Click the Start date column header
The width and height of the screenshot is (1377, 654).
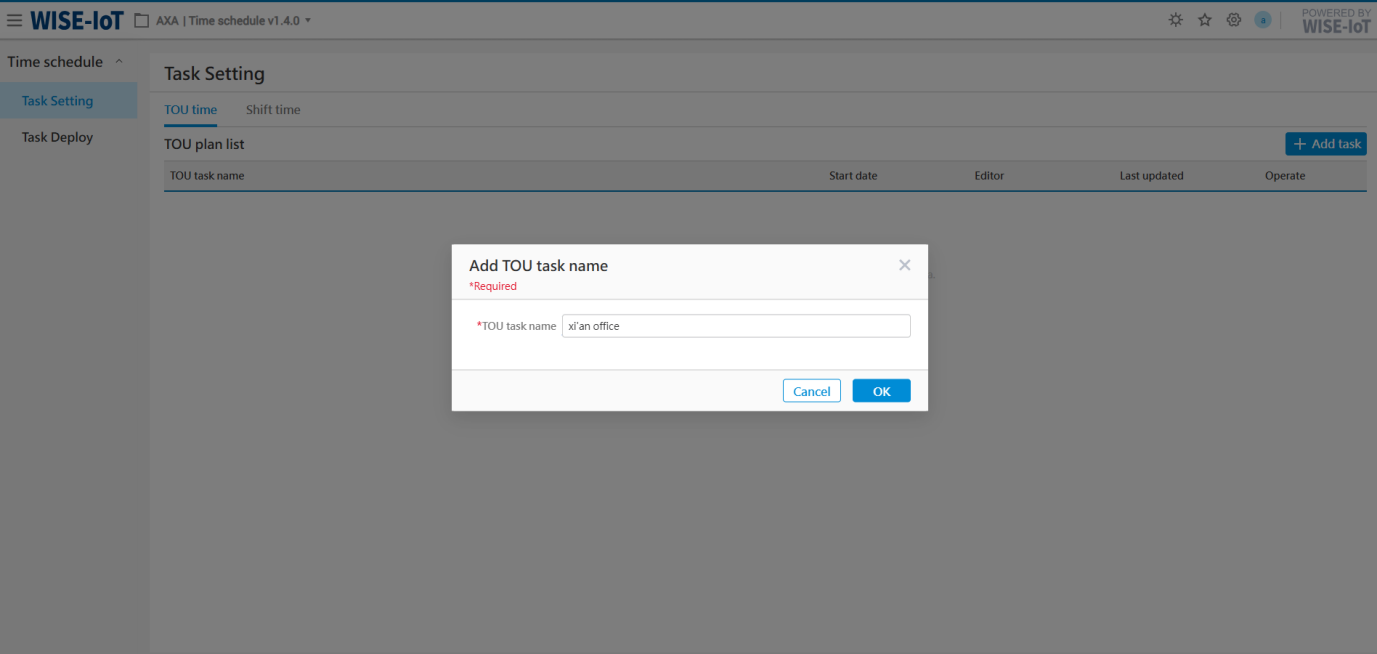click(x=853, y=176)
